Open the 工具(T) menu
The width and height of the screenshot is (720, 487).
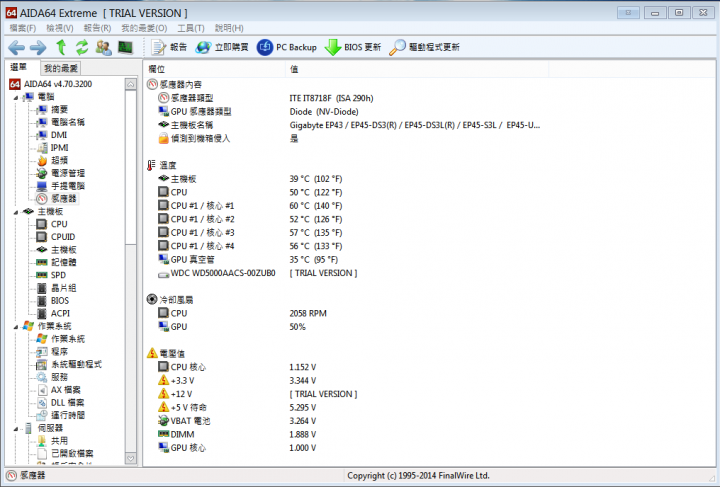pyautogui.click(x=191, y=28)
